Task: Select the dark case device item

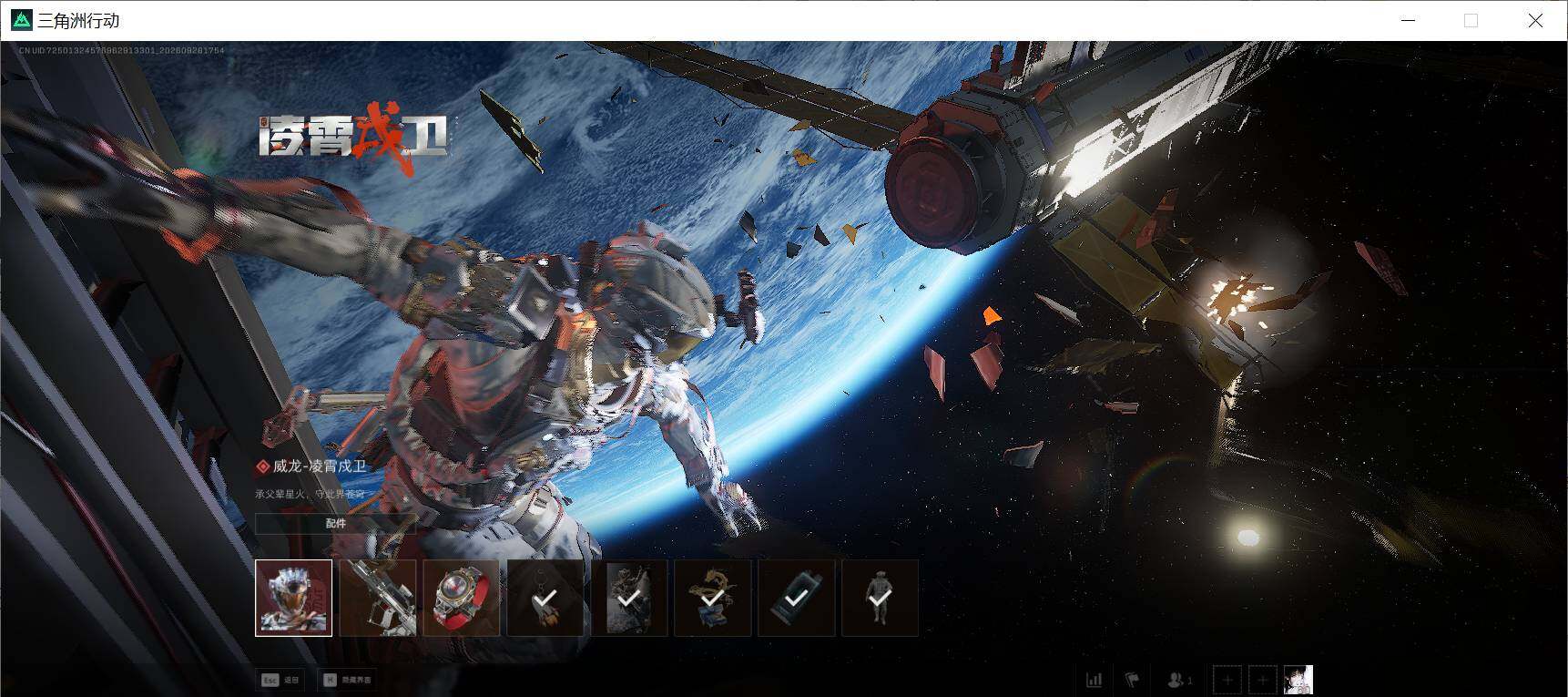Action: pos(797,598)
